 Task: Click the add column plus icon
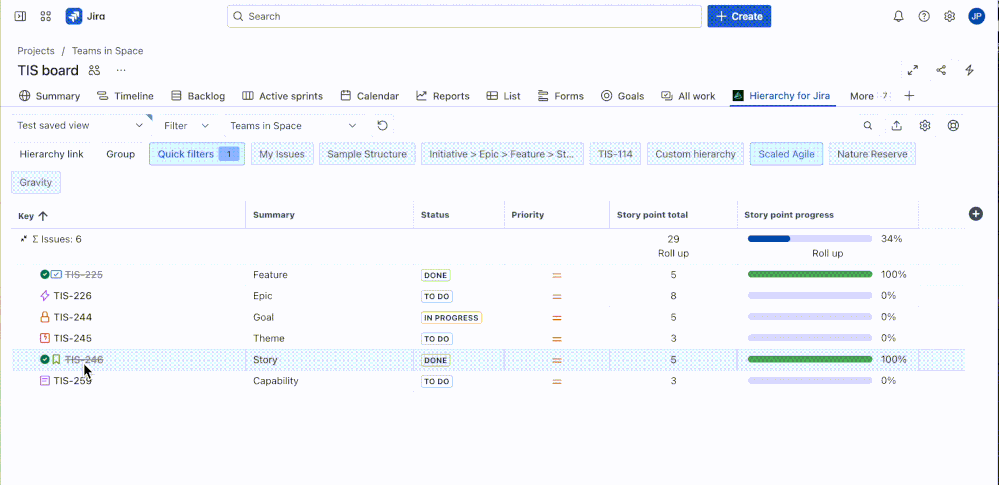tap(975, 214)
